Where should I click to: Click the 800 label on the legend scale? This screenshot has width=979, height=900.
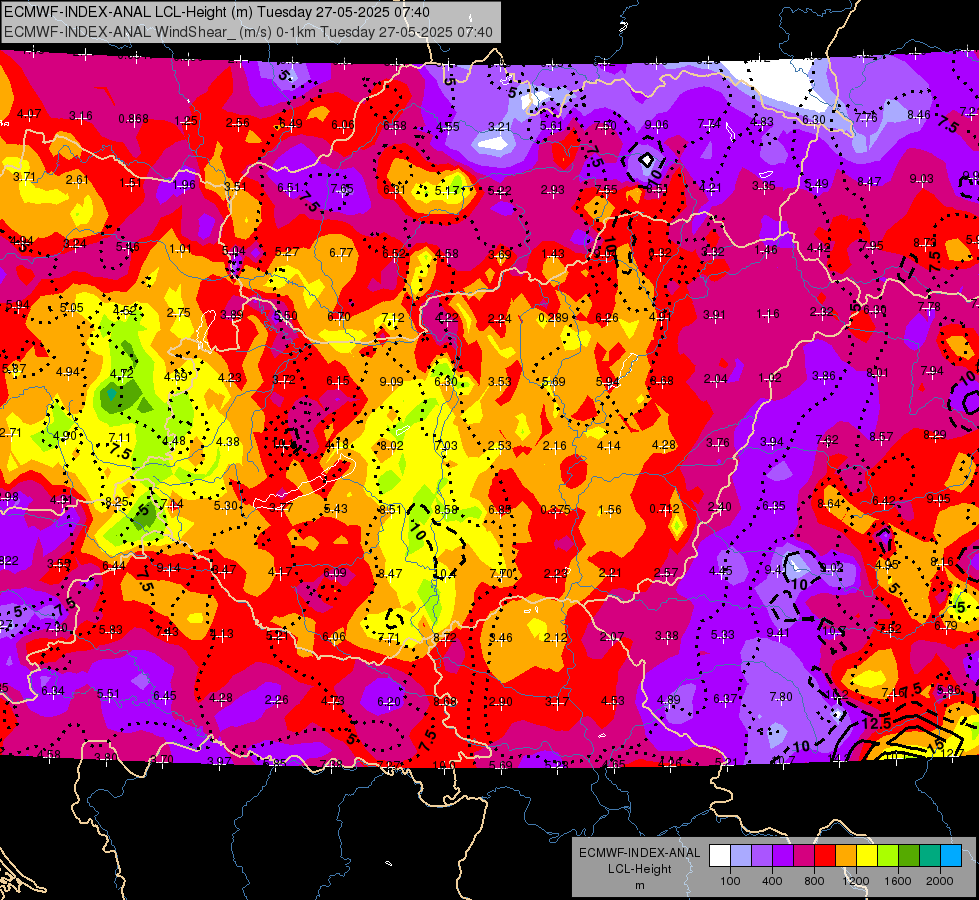point(814,881)
